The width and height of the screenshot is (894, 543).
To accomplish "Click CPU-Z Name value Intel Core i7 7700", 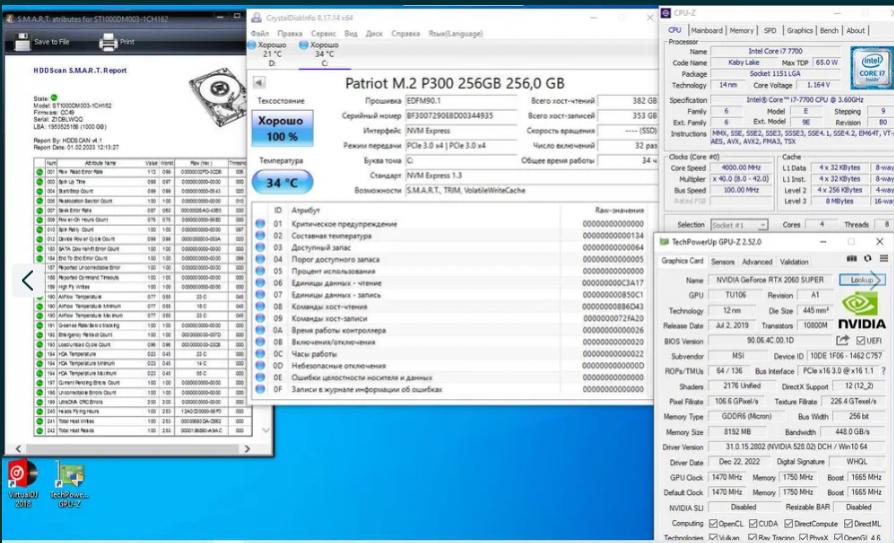I will click(x=775, y=51).
